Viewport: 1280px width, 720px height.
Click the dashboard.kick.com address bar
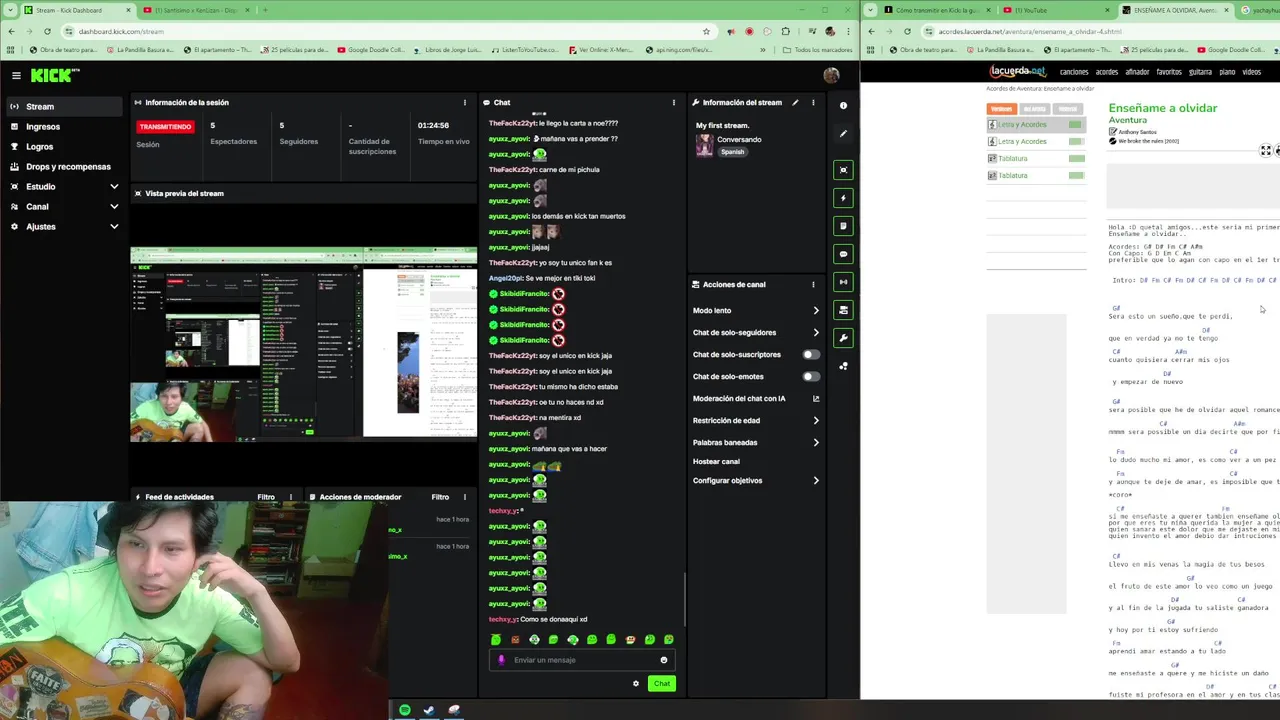point(385,31)
